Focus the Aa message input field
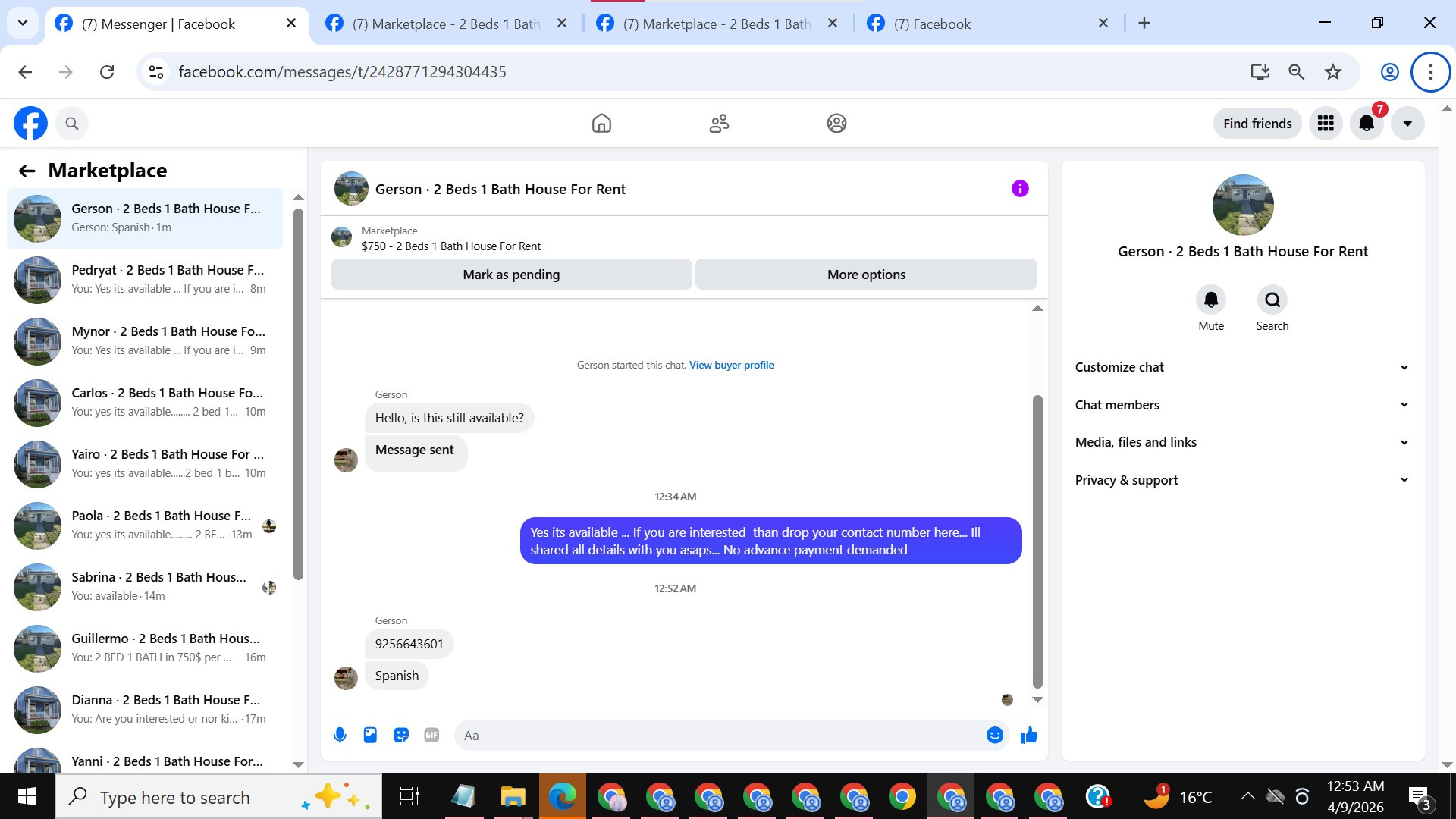 720,736
